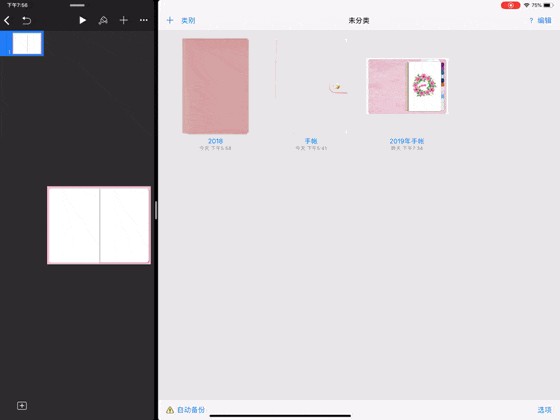Open the format brush panel

(x=103, y=20)
